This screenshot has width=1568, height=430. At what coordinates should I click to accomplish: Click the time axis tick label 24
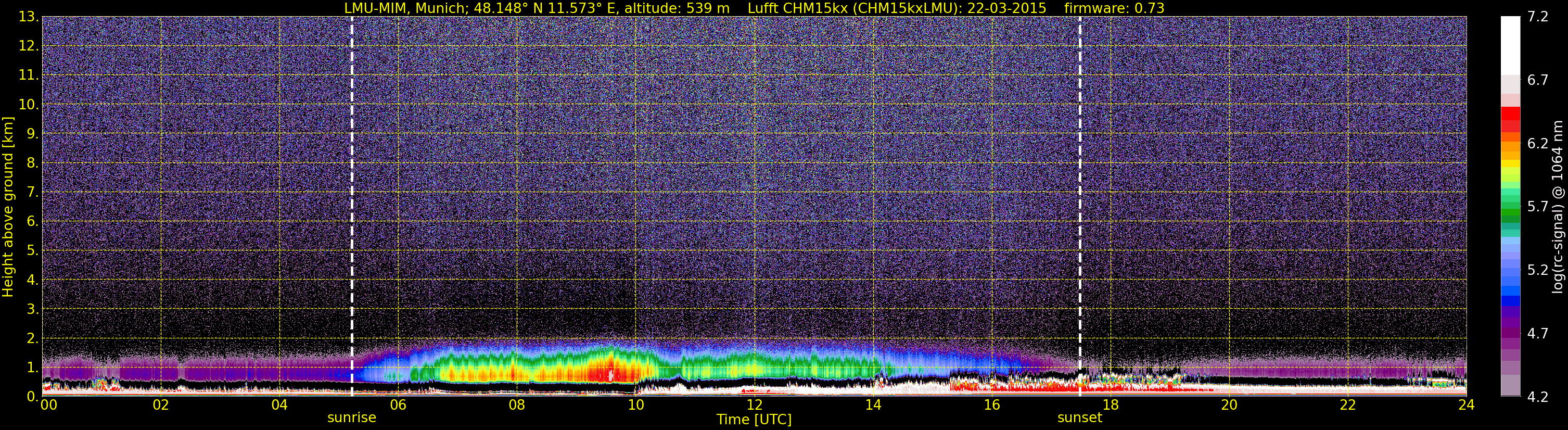coord(1467,405)
